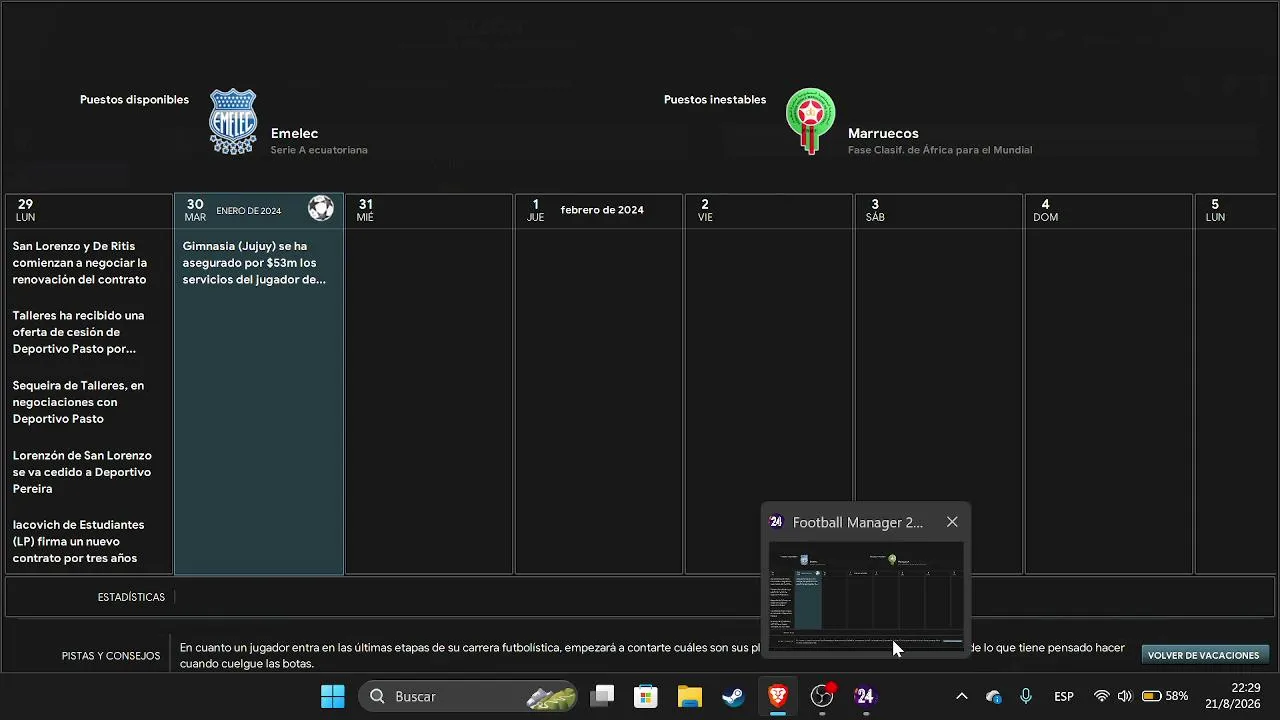1280x720 pixels.
Task: Select the Football Manager preview thumbnail
Action: (866, 596)
